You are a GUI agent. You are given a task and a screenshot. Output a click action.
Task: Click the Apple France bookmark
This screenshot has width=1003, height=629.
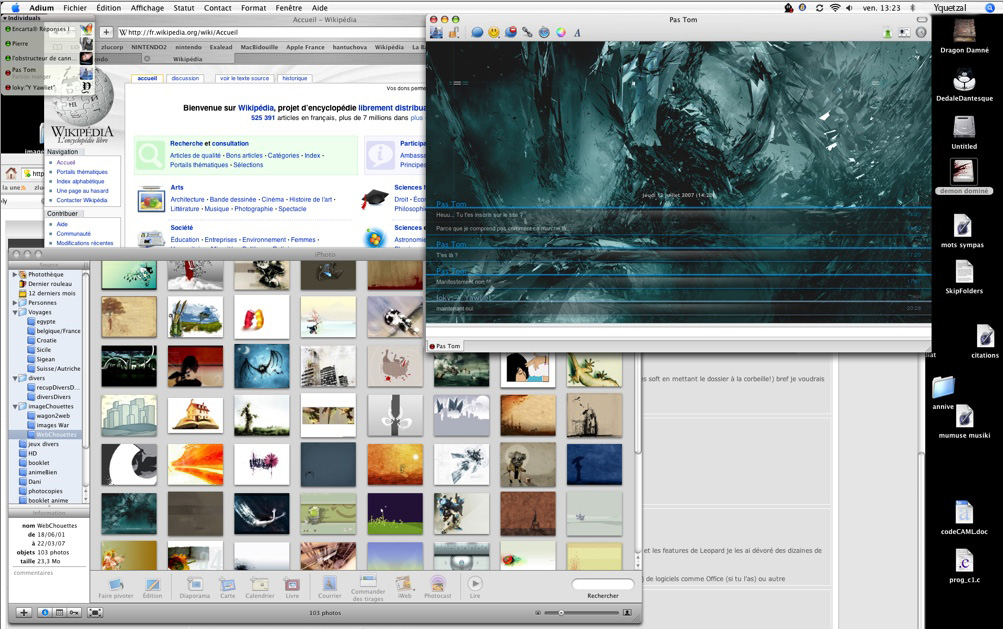point(305,47)
